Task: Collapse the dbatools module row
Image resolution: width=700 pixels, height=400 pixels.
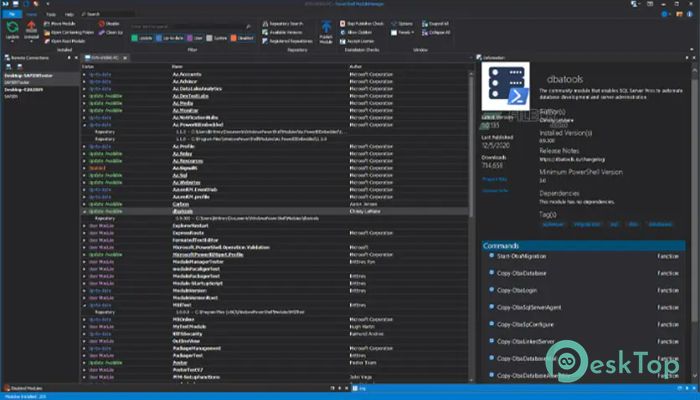Action: coord(84,211)
